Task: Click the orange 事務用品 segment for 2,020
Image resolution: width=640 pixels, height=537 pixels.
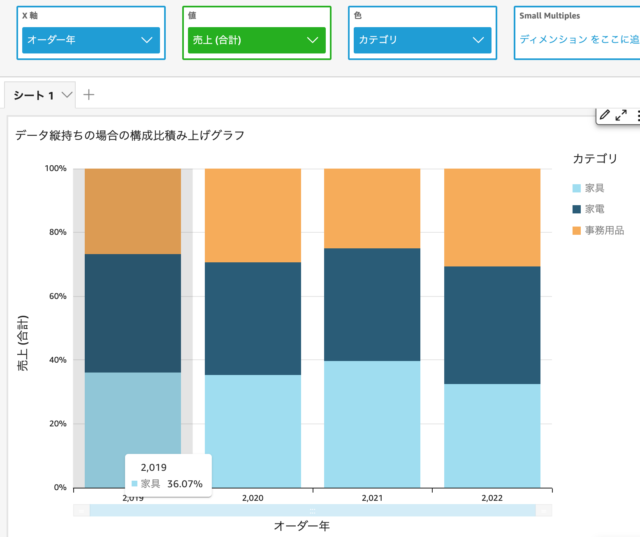Action: [252, 215]
